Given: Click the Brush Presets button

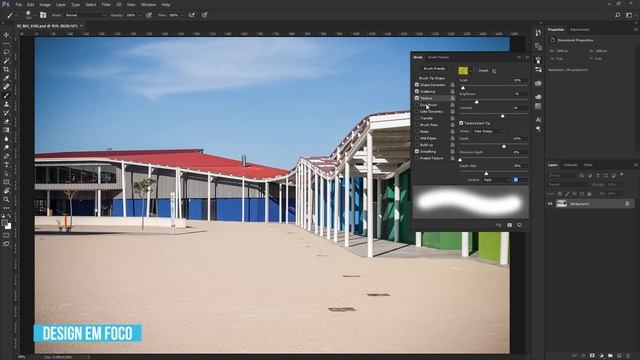Looking at the screenshot, I should [x=434, y=69].
